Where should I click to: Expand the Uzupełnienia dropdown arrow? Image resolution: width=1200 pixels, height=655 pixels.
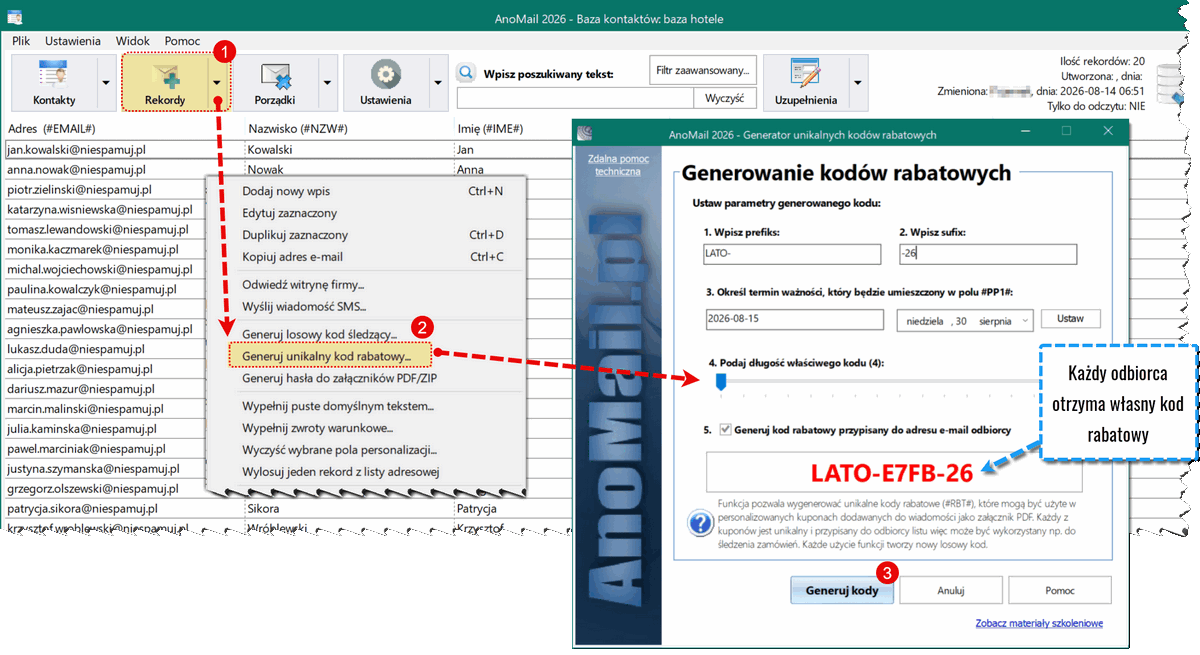pos(857,83)
